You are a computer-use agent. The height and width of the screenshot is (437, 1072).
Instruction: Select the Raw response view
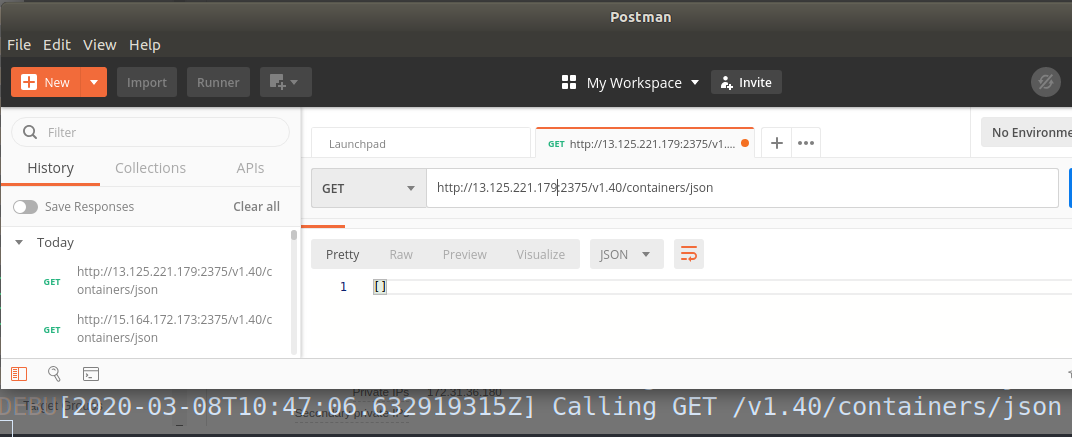(x=401, y=254)
